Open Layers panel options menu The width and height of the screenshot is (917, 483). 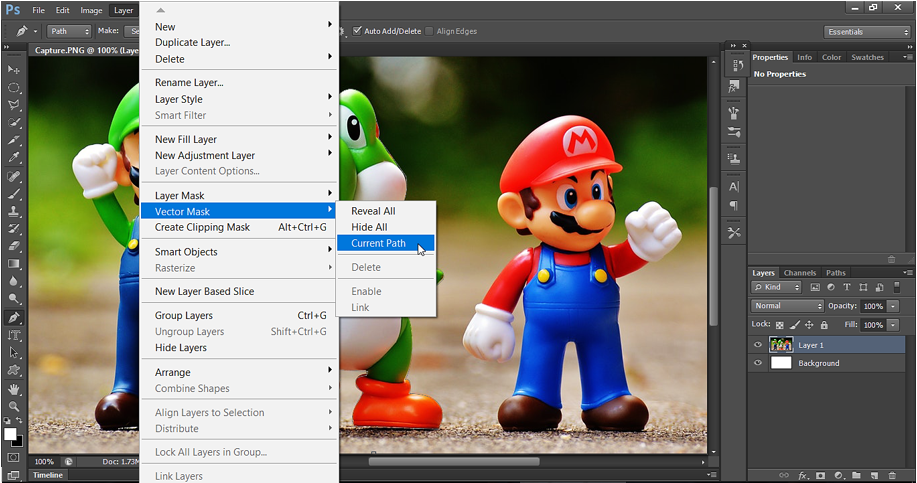(908, 272)
